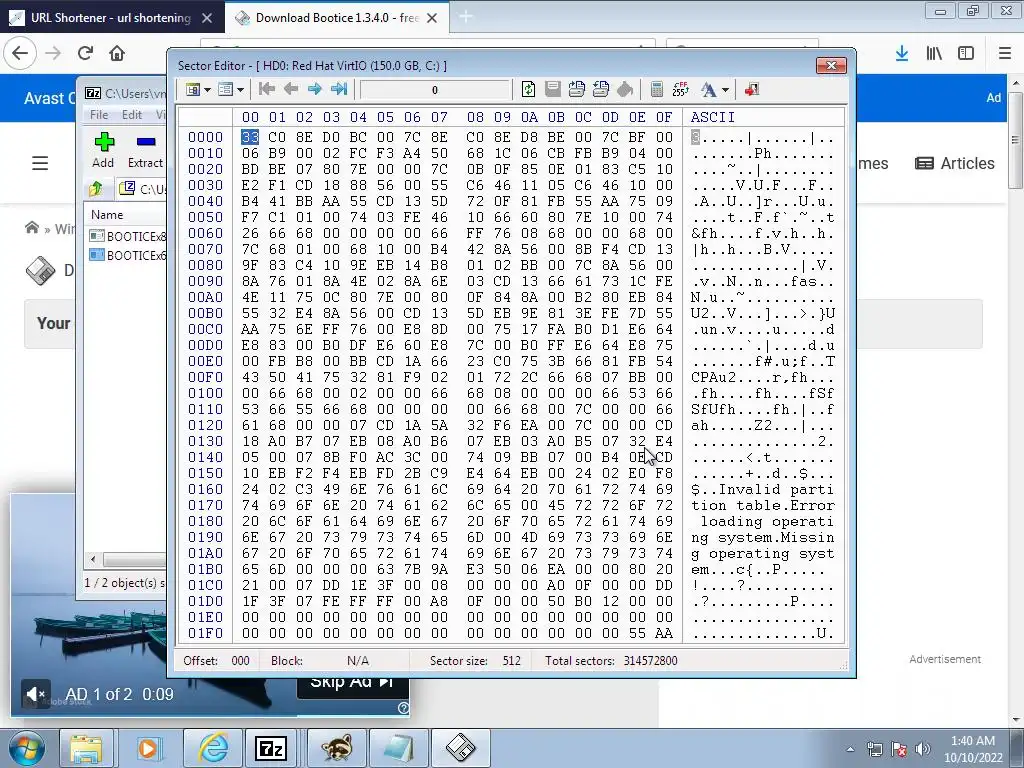Select first BOOTICEx8 file in 7-Zip list
This screenshot has height=768, width=1024.
[x=128, y=236]
